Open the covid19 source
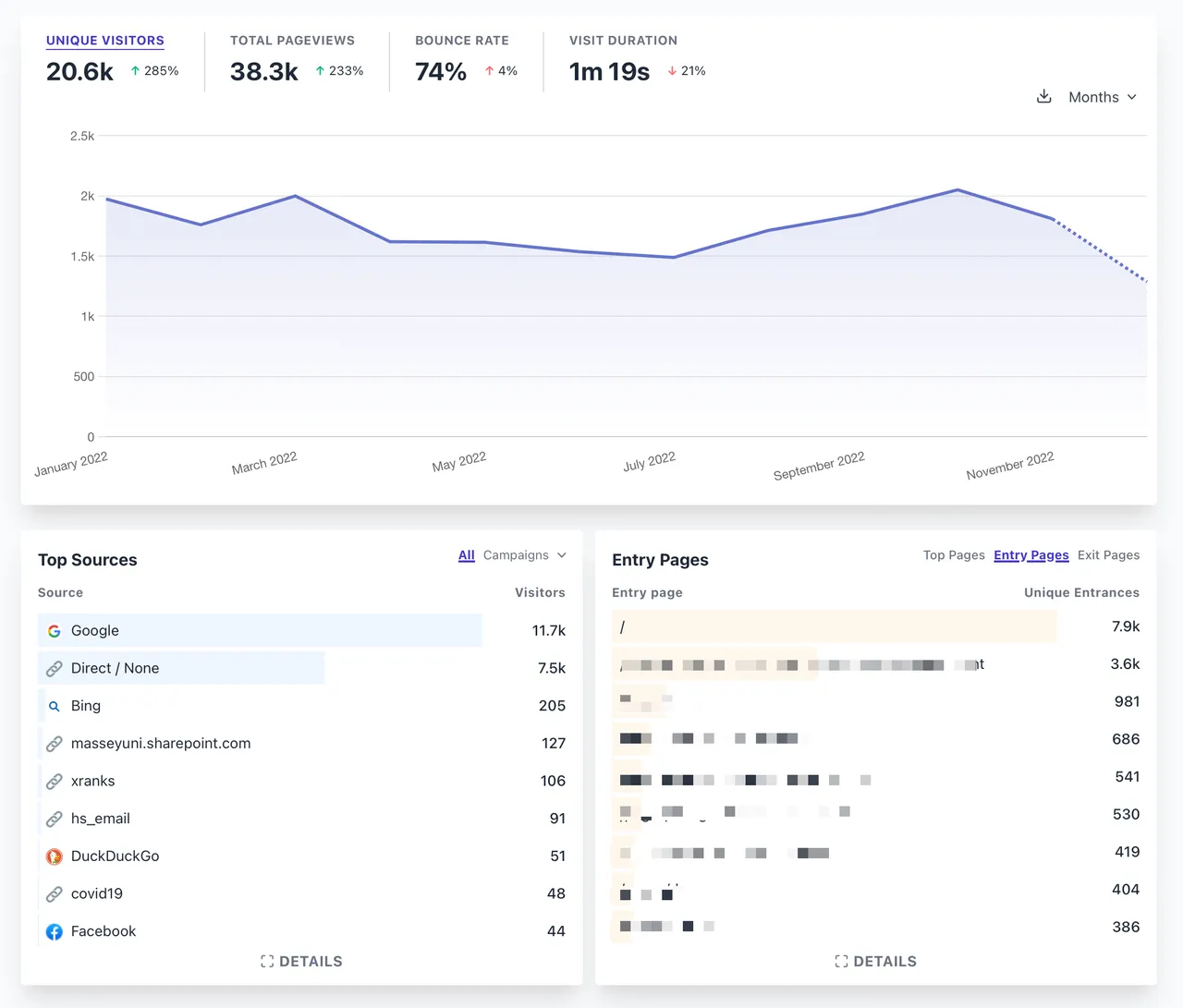This screenshot has height=1008, width=1183. pyautogui.click(x=97, y=893)
